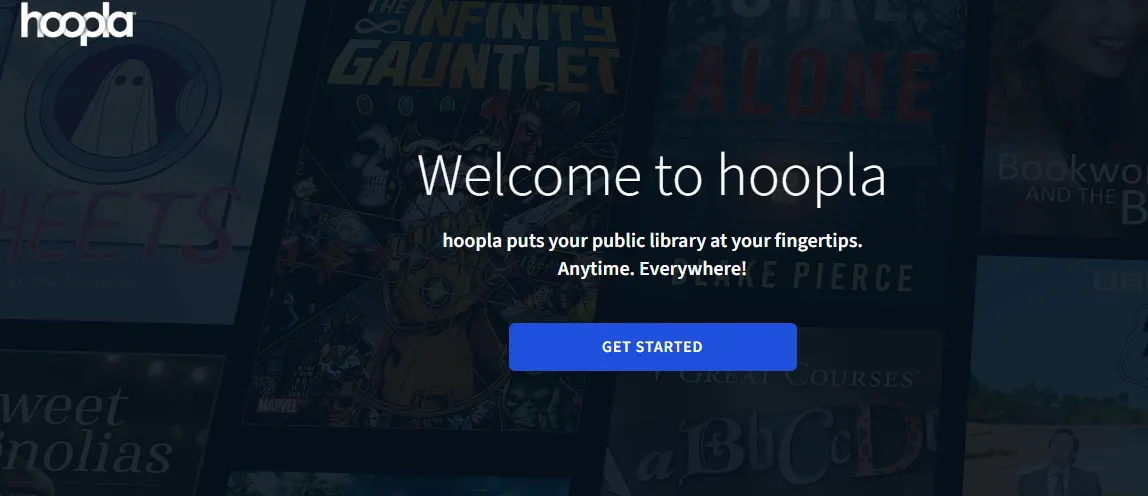Click the Marvel logo on the comic

pyautogui.click(x=279, y=404)
